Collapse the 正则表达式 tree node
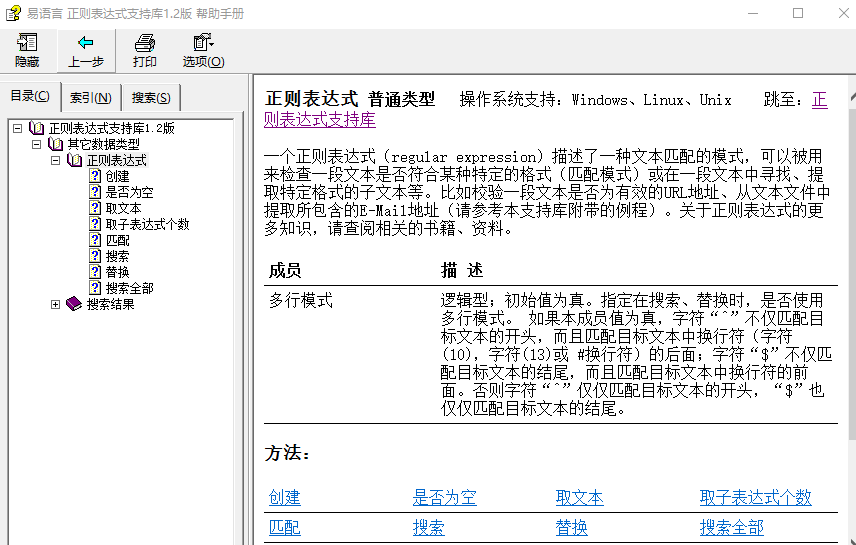The image size is (856, 545). coord(56,160)
